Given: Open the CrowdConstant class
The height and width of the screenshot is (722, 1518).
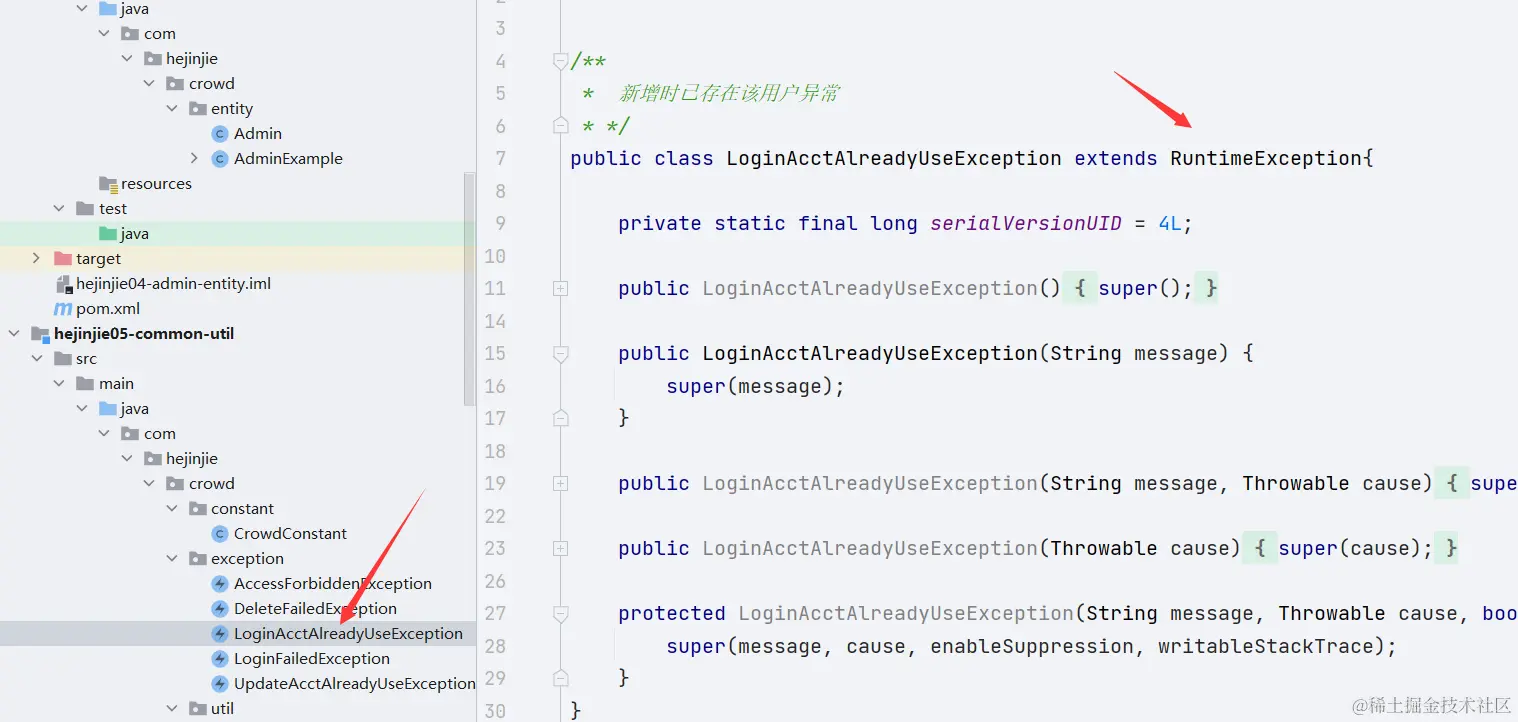Looking at the screenshot, I should pos(291,534).
